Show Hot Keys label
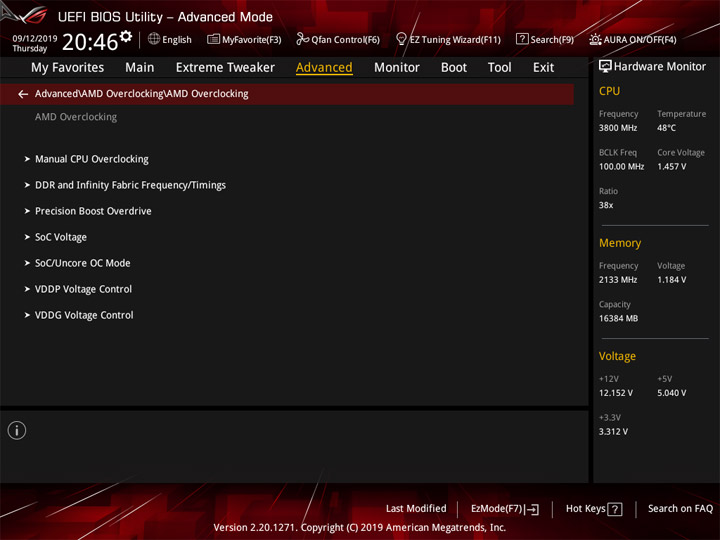Viewport: 720px width, 540px height. tap(585, 509)
